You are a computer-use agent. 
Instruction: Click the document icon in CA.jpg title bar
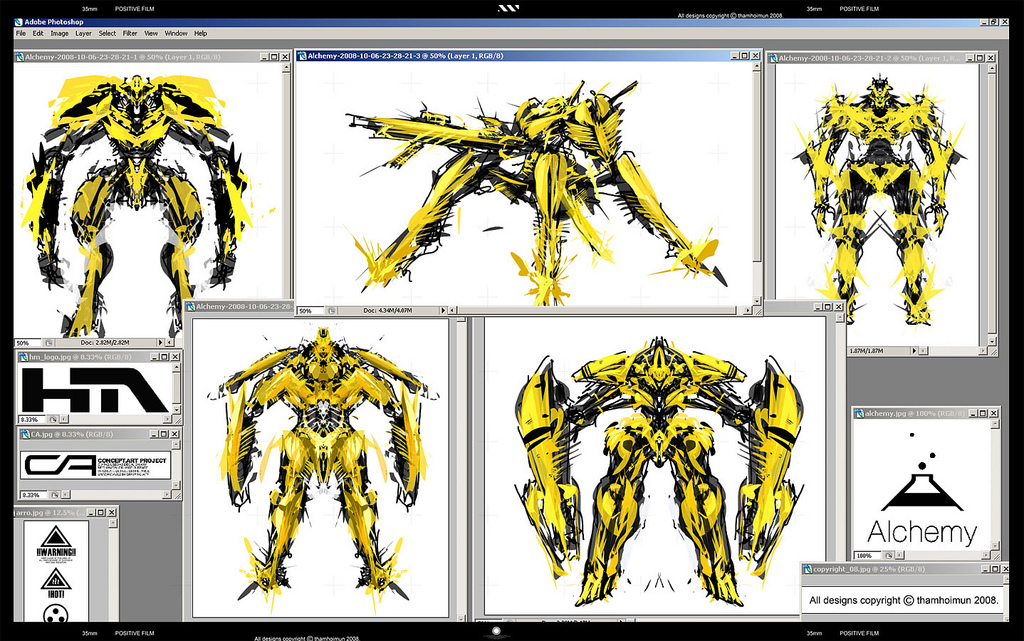(x=25, y=434)
